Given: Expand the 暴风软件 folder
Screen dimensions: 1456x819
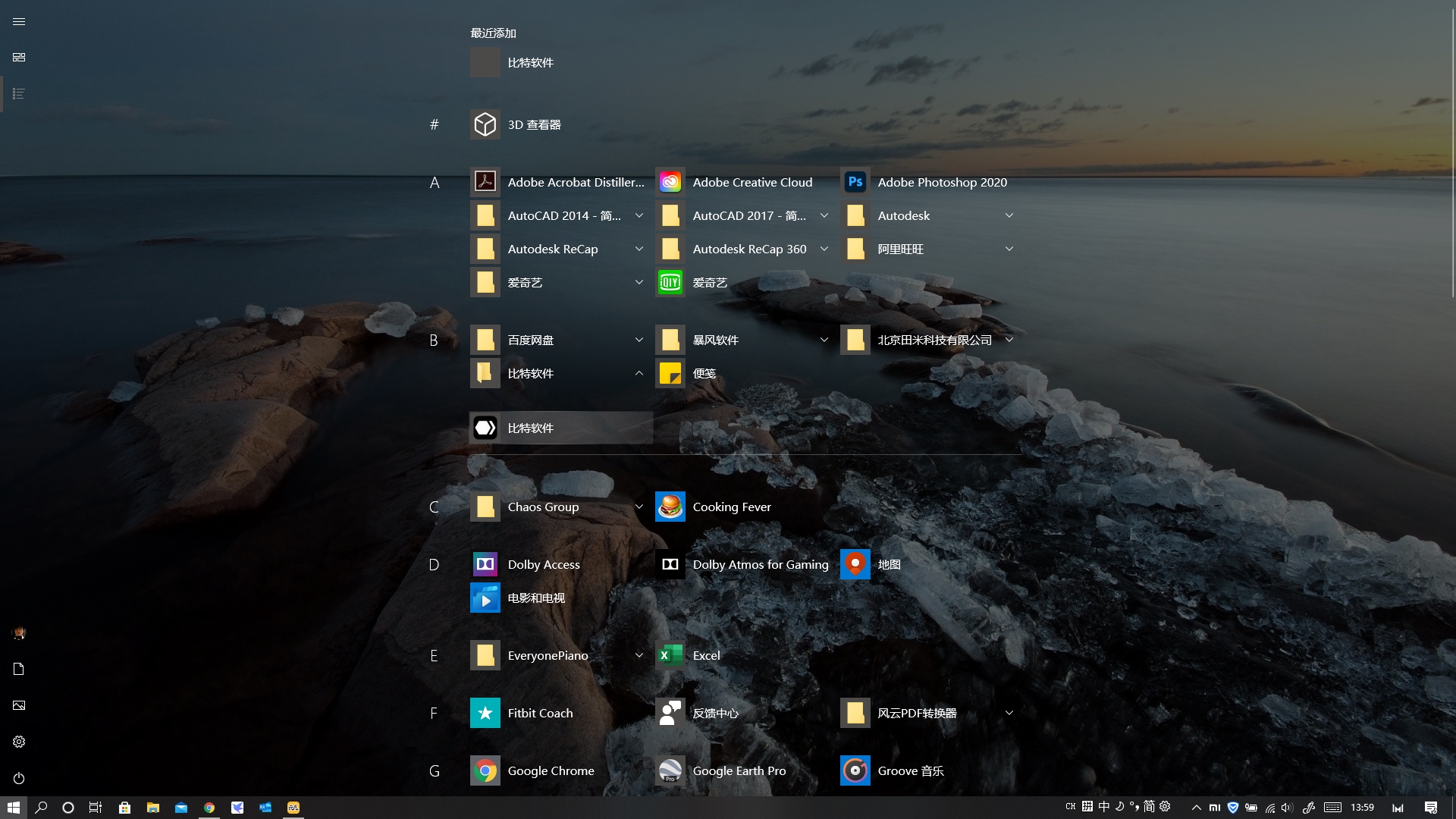Looking at the screenshot, I should (x=824, y=340).
